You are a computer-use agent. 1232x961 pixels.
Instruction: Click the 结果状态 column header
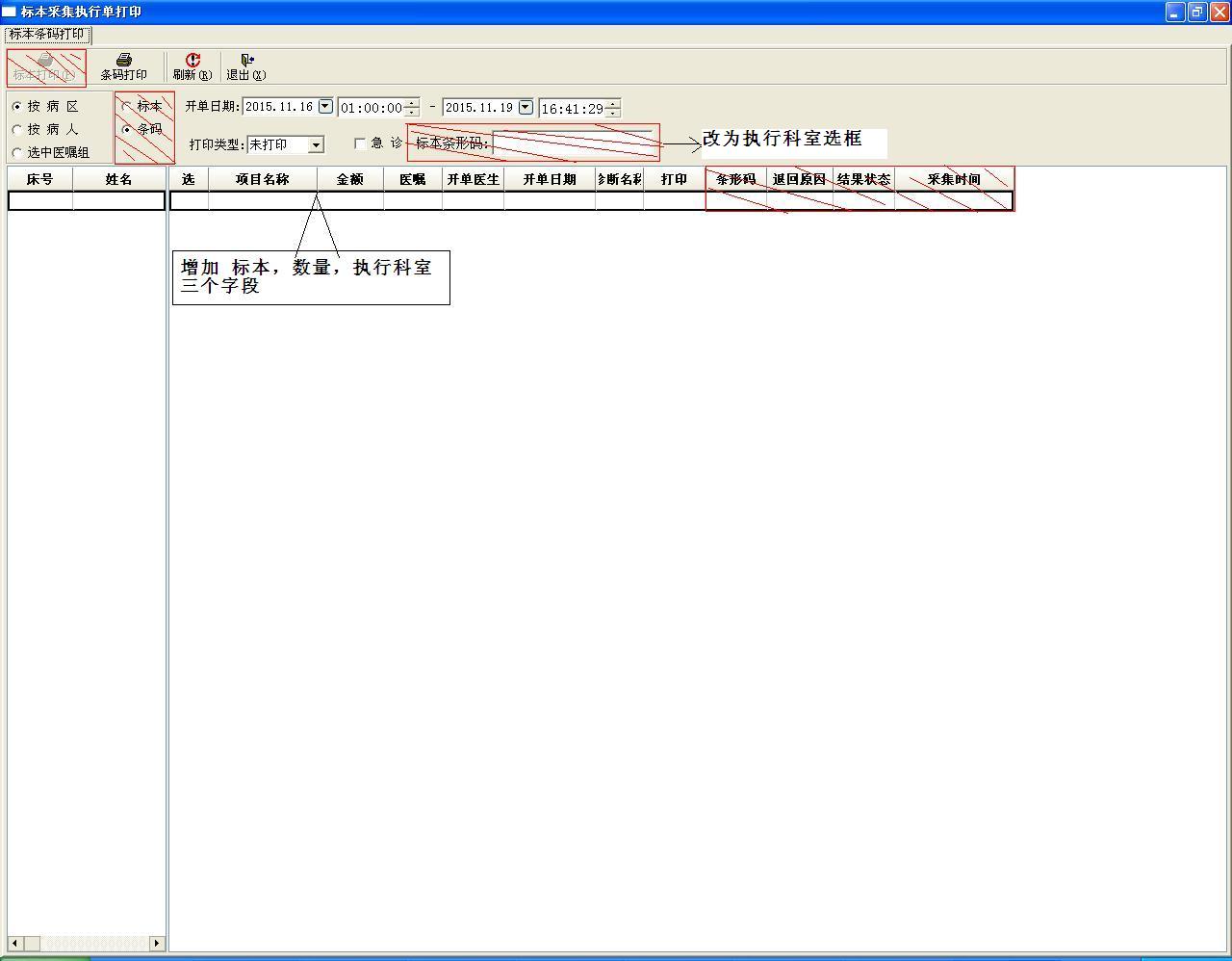[x=864, y=179]
